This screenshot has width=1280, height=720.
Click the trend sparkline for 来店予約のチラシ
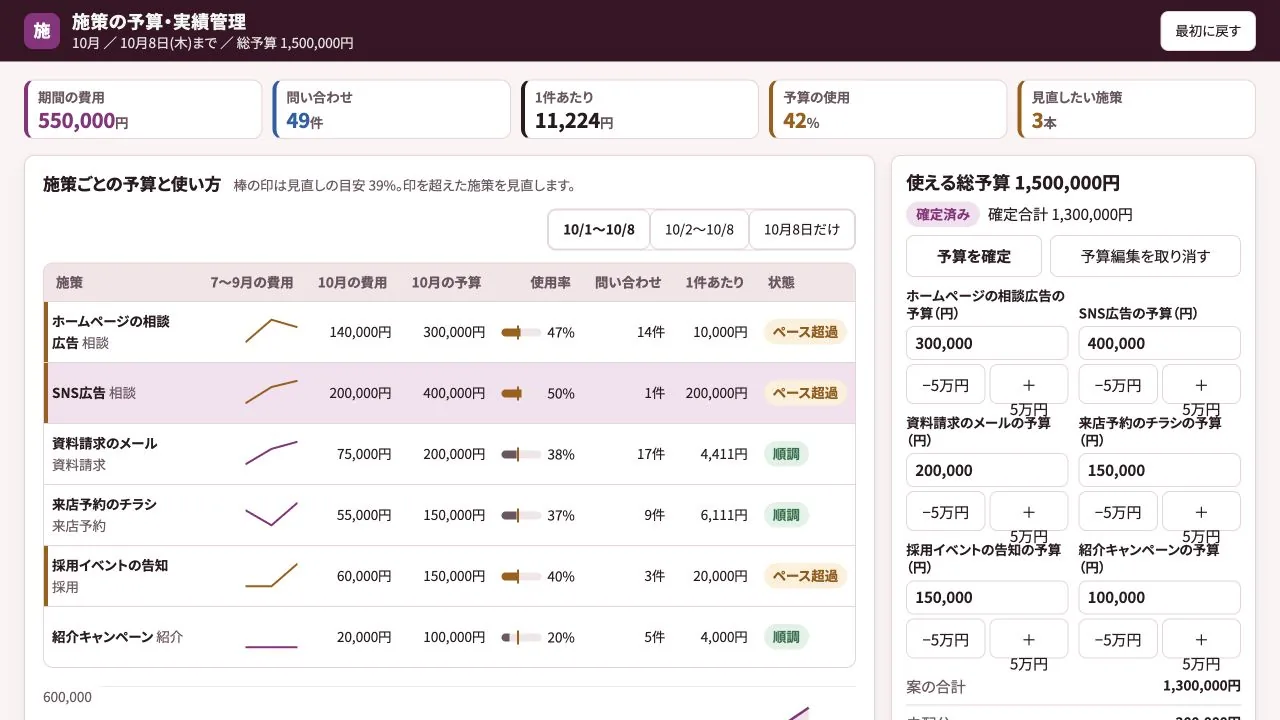(271, 515)
